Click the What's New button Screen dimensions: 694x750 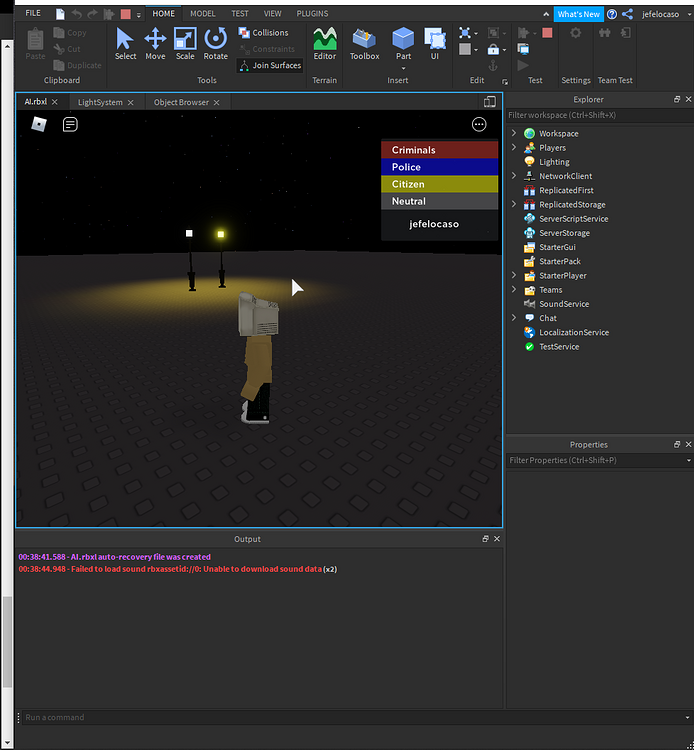coord(579,14)
